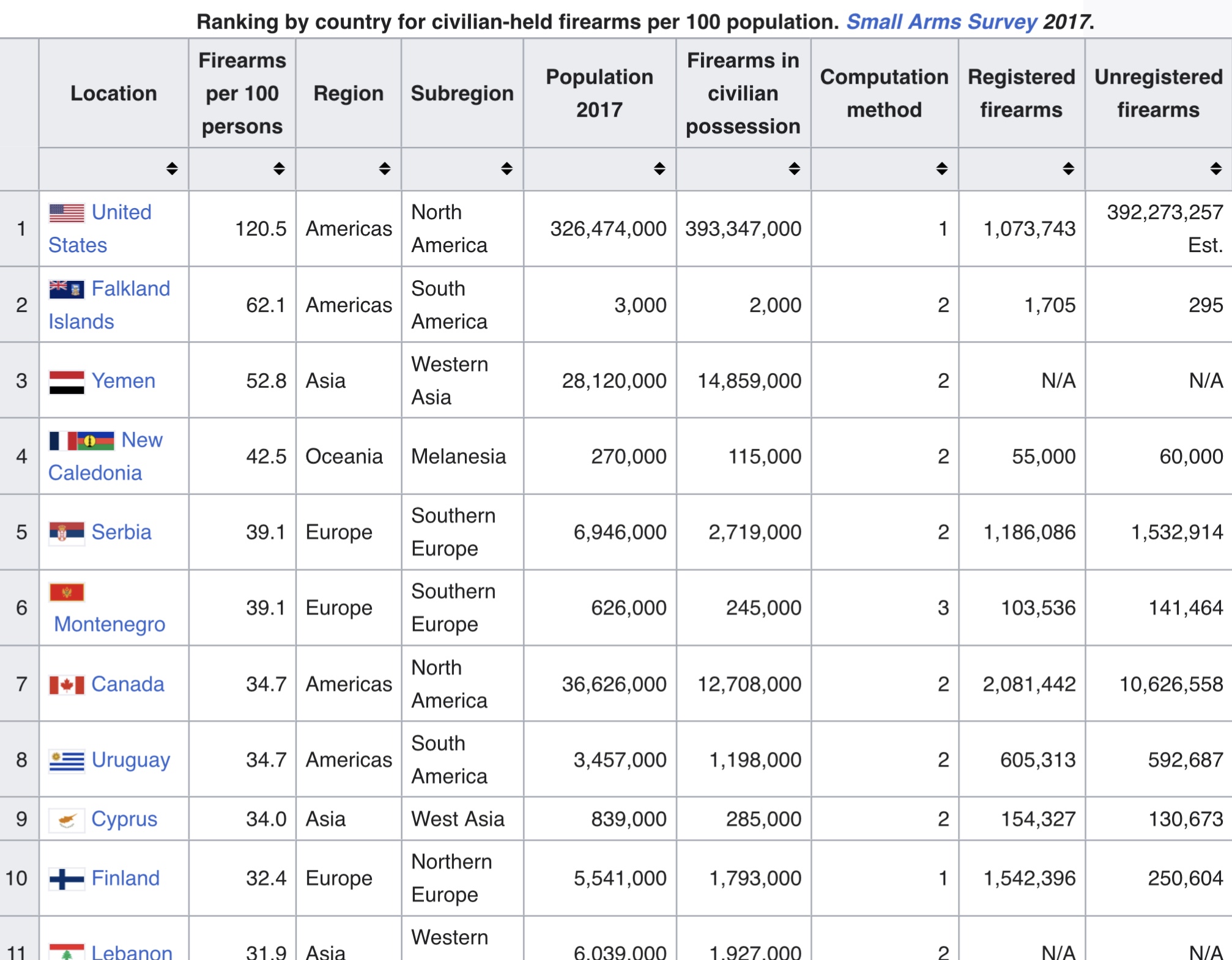The height and width of the screenshot is (960, 1232).
Task: Click the Location column header
Action: 114,93
